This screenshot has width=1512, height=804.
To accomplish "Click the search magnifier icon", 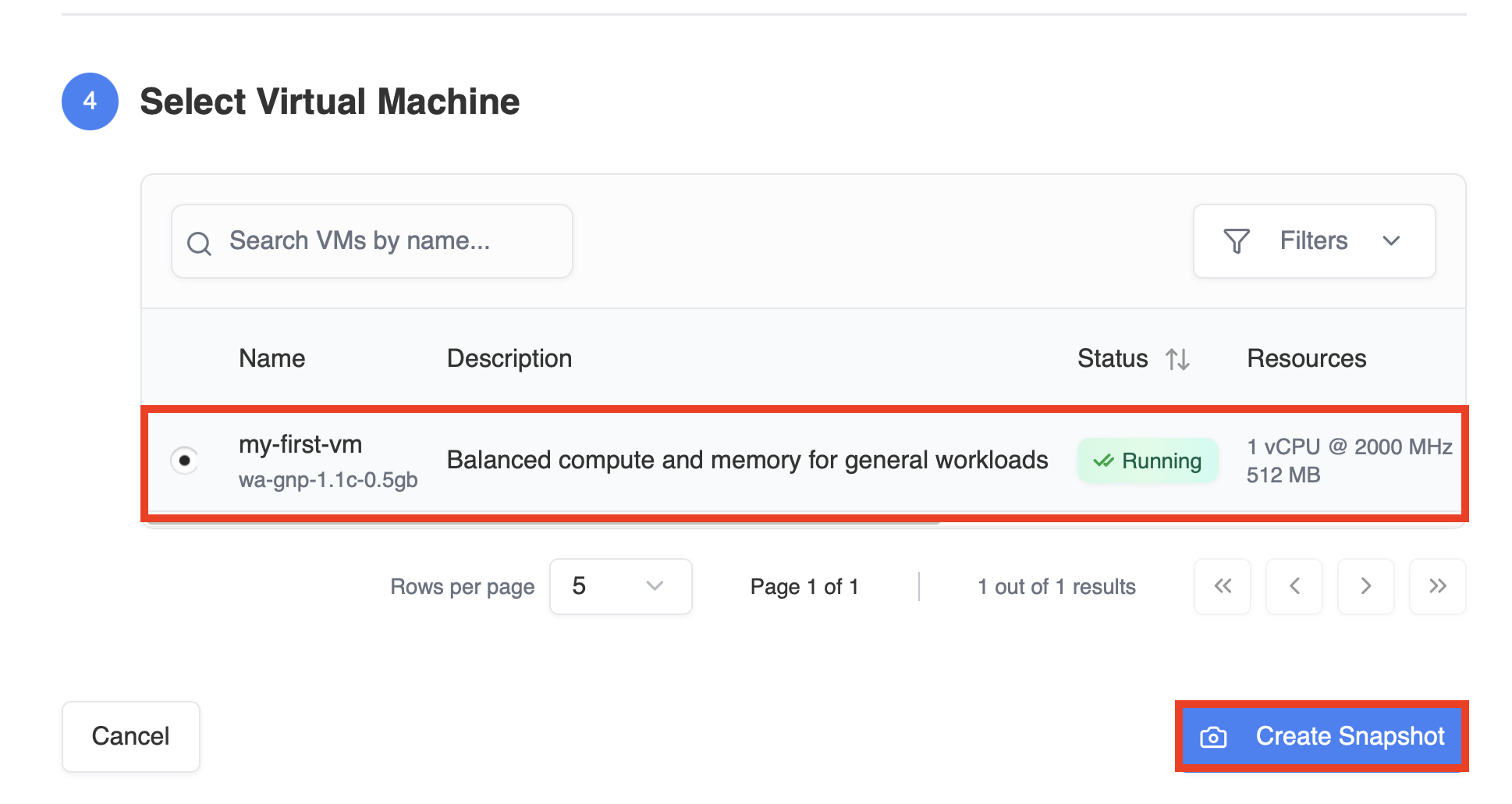I will pyautogui.click(x=199, y=244).
